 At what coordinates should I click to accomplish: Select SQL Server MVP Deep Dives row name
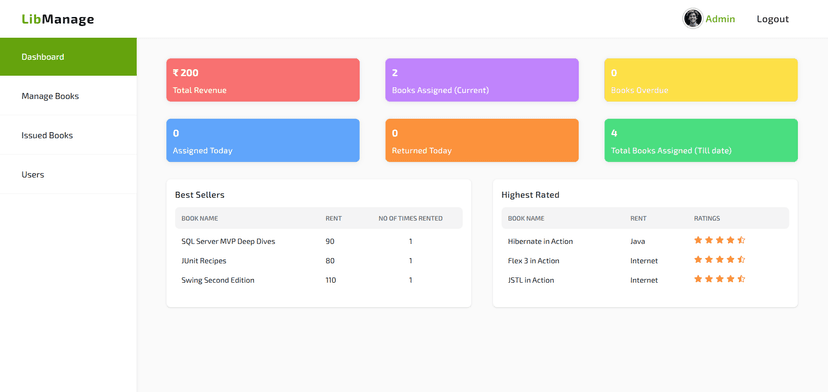pyautogui.click(x=228, y=241)
